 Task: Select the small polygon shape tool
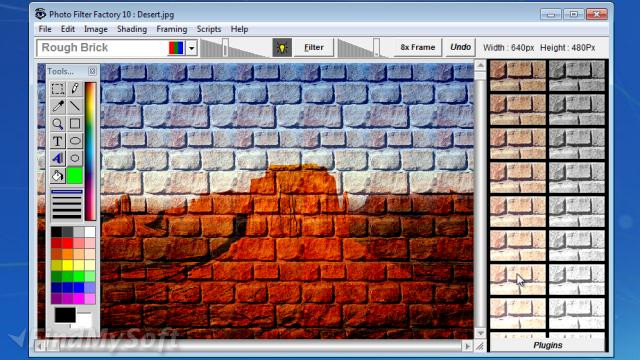(75, 158)
